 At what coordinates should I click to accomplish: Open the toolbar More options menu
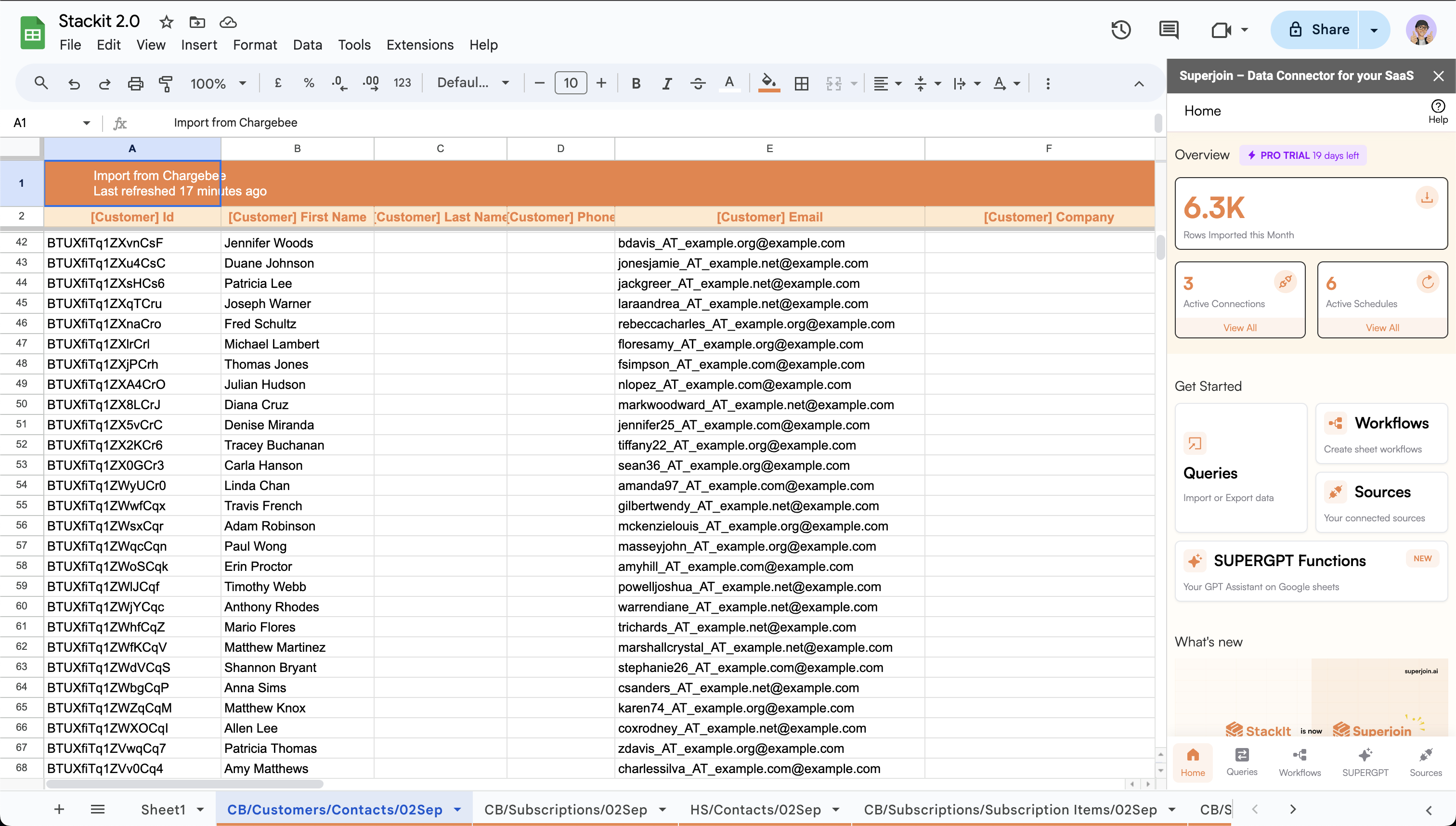point(1047,84)
